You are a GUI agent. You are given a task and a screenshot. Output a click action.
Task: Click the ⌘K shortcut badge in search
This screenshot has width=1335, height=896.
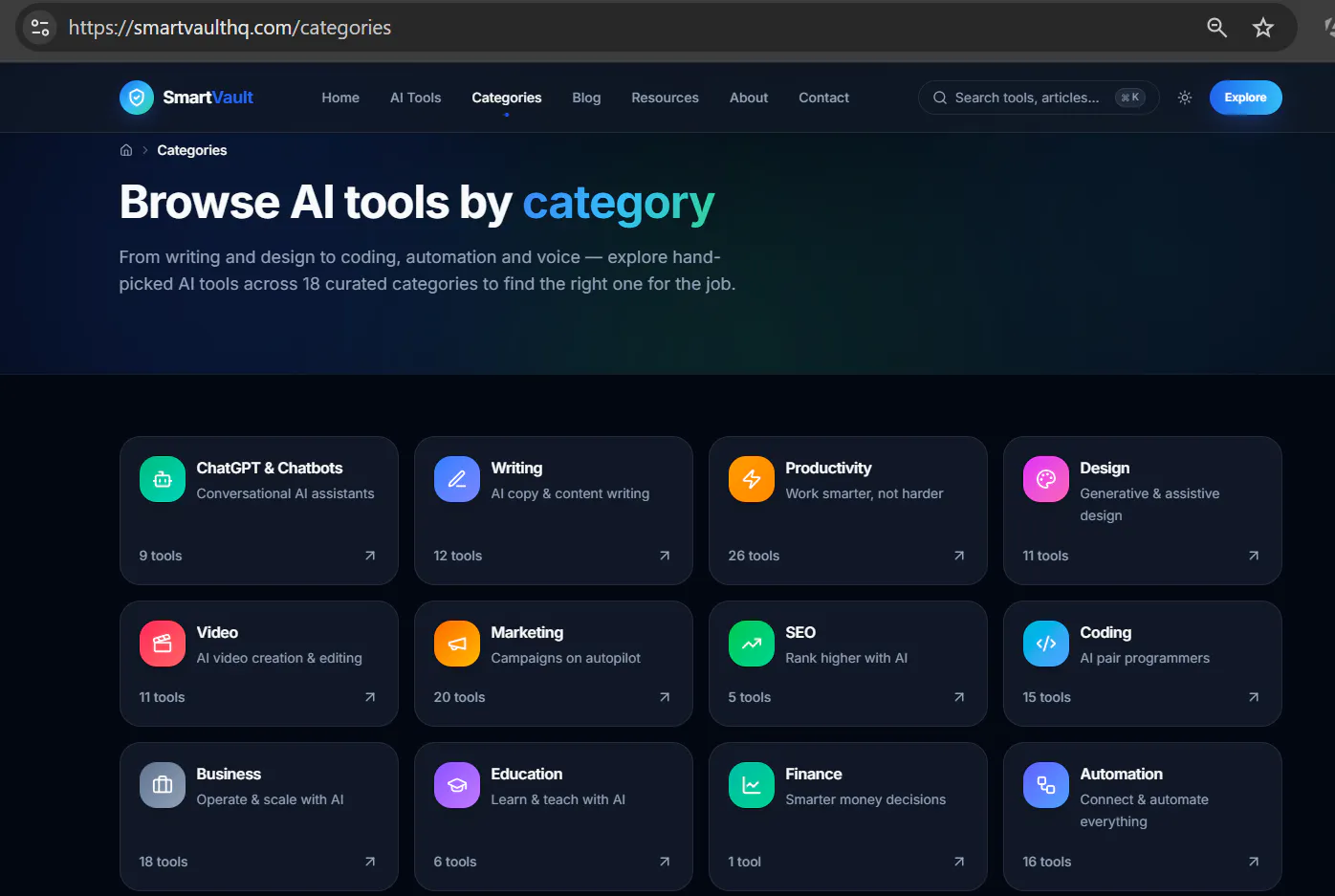[1130, 98]
